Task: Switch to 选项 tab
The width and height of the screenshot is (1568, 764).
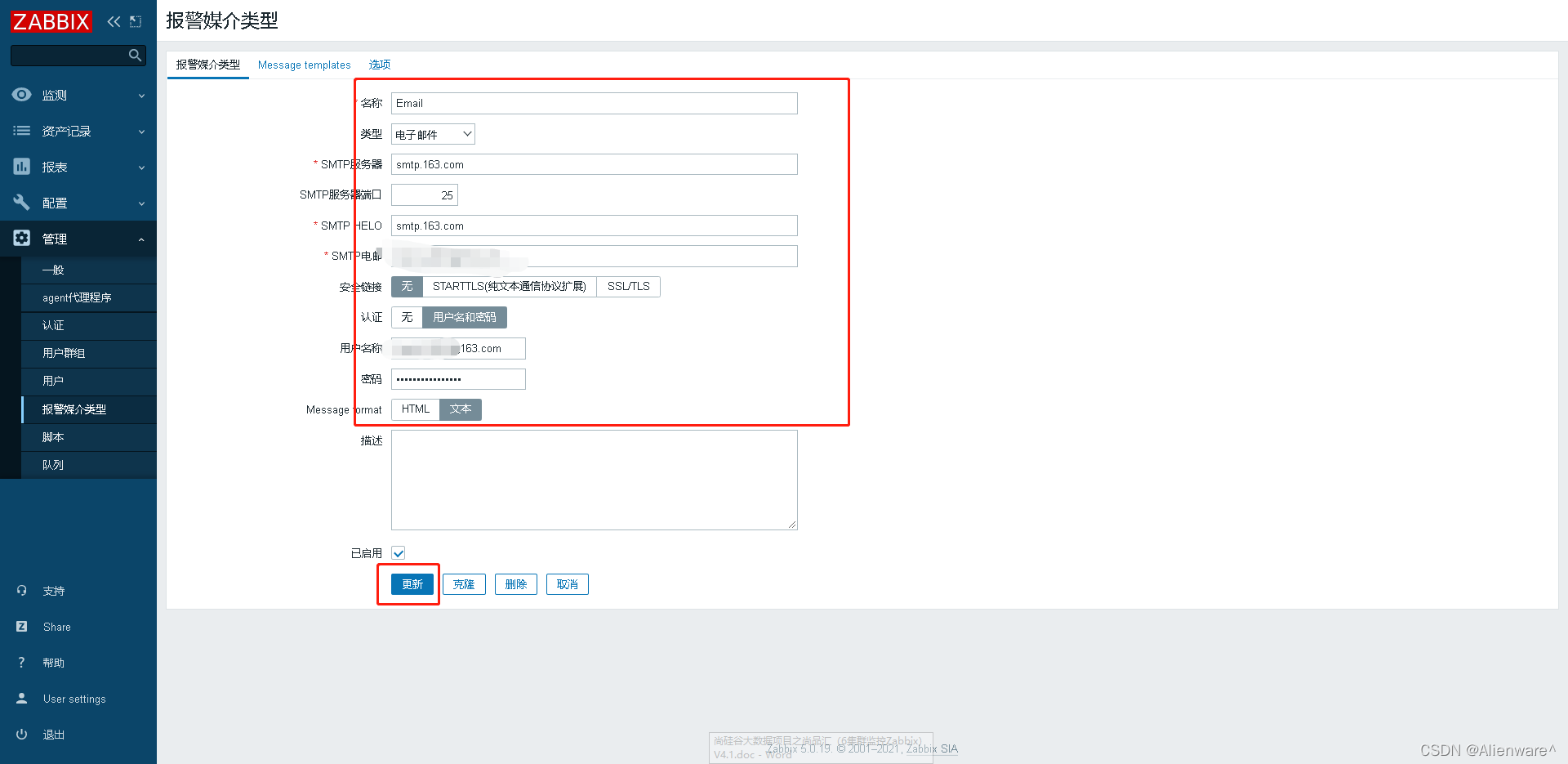Action: point(380,65)
